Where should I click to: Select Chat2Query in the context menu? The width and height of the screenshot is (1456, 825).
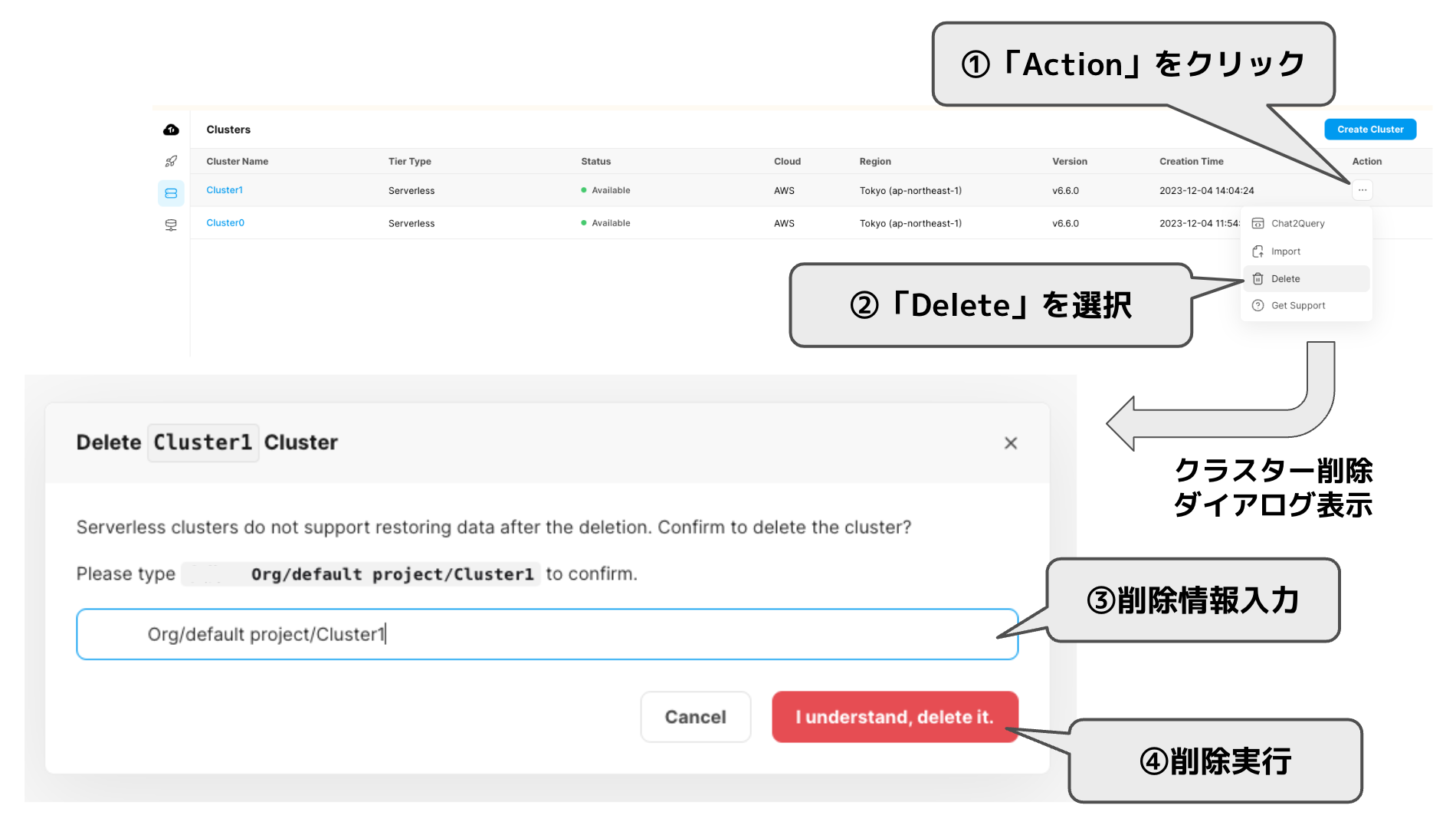point(1298,223)
